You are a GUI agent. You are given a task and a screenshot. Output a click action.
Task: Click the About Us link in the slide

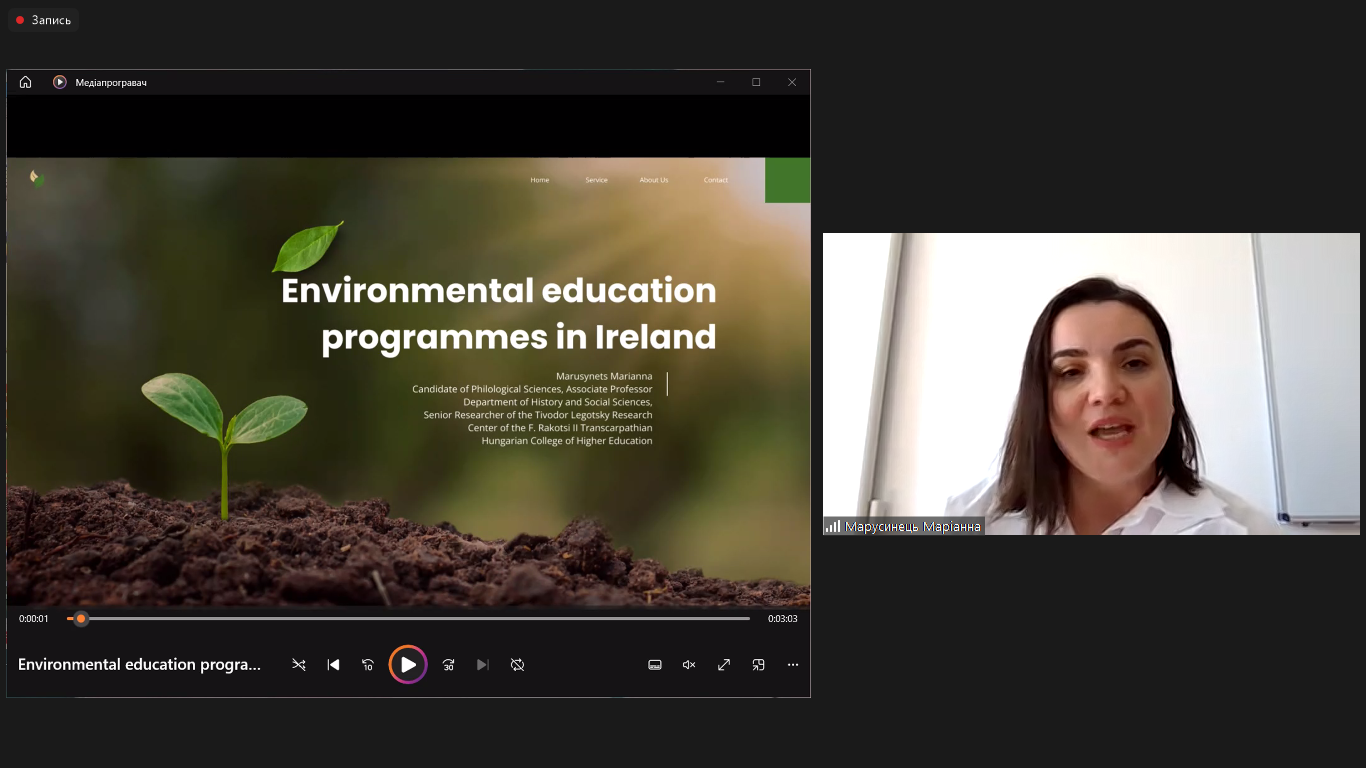(654, 180)
